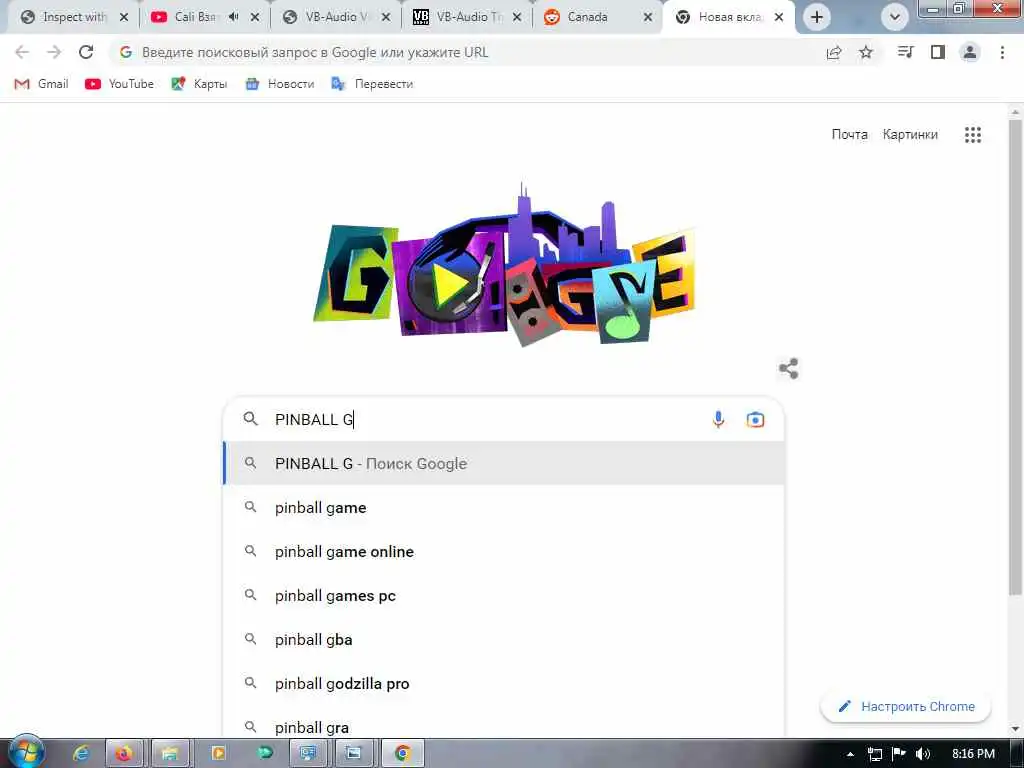This screenshot has width=1024, height=768.
Task: Click the Почта link
Action: [x=850, y=135]
